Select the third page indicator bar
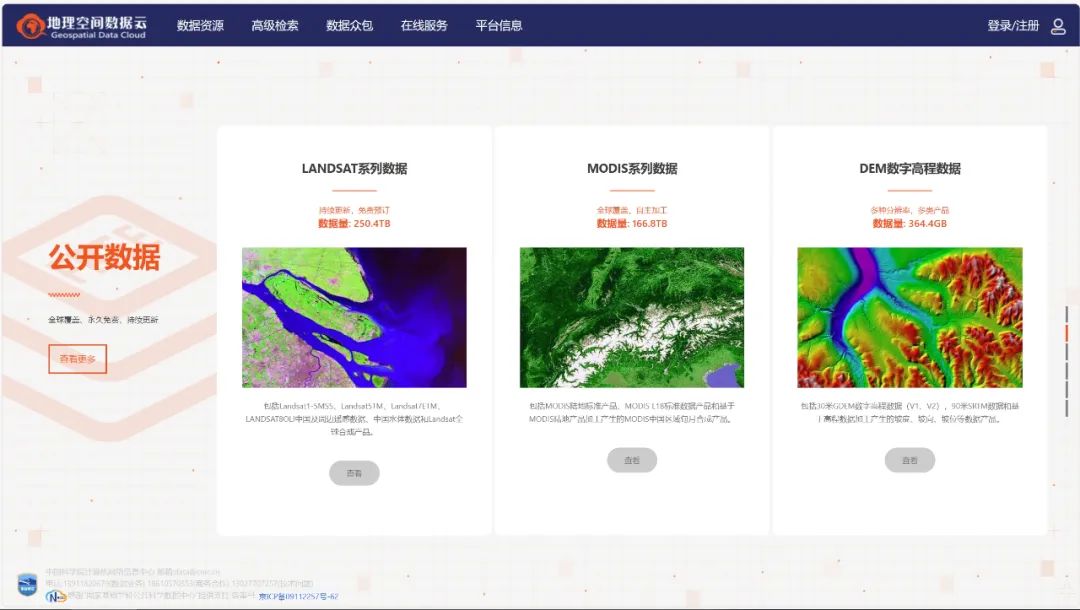 (x=1067, y=352)
